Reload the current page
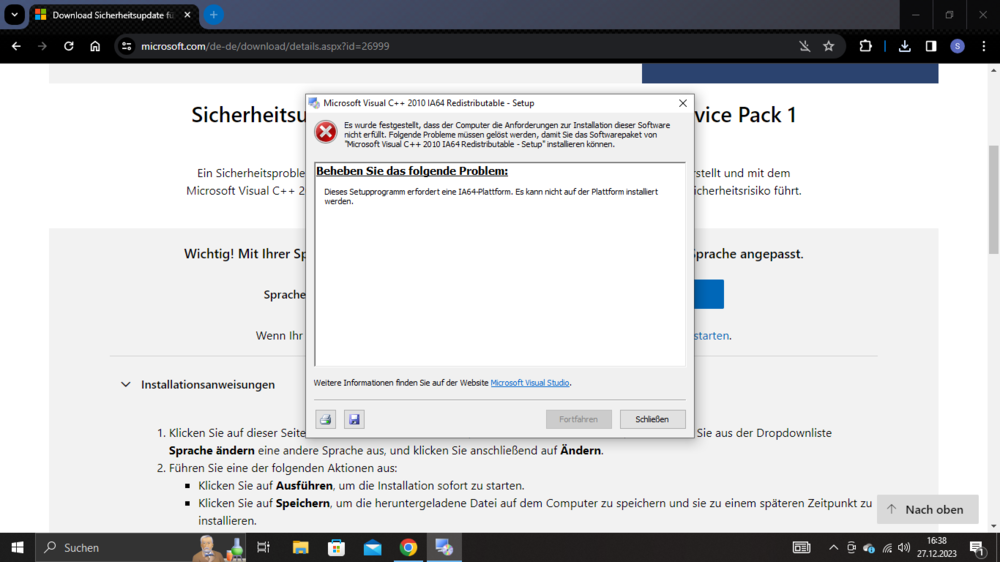The image size is (1000, 562). pyautogui.click(x=68, y=46)
